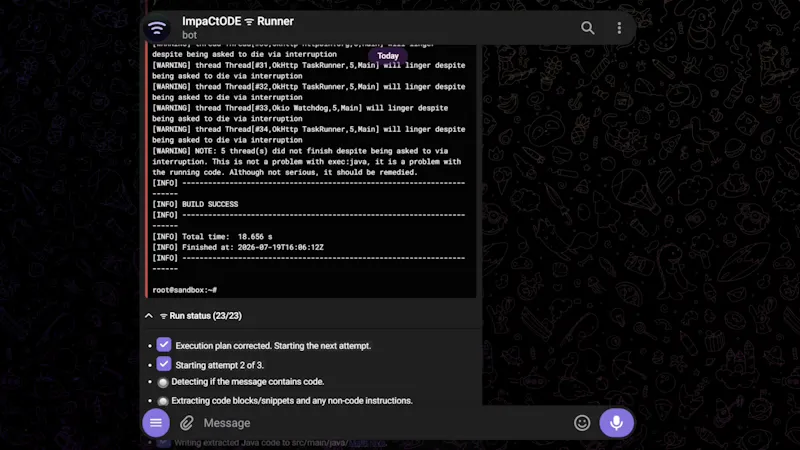Image resolution: width=800 pixels, height=450 pixels.
Task: Click status dot for Extracting code blocks/snippets
Action: coord(163,401)
